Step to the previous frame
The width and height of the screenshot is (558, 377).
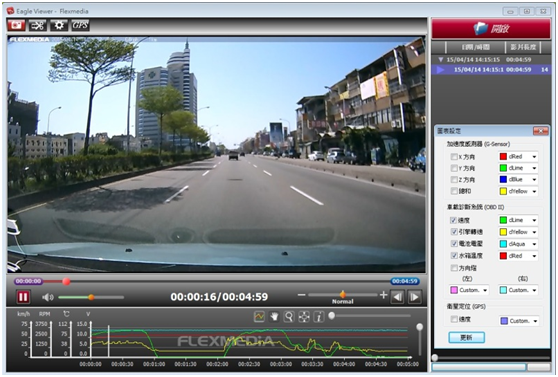(x=398, y=297)
